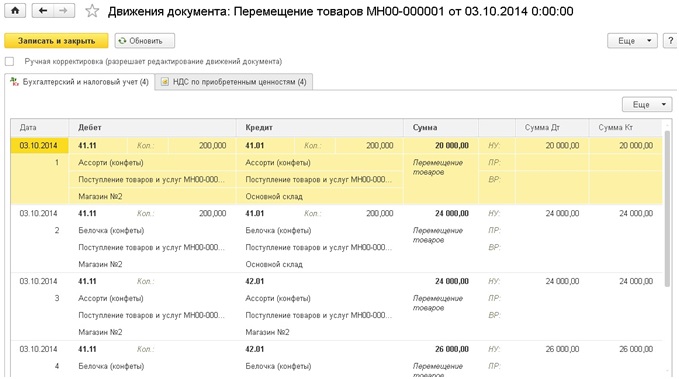Image resolution: width=679 pixels, height=379 pixels.
Task: Expand the table-level Еще dropdown
Action: click(x=647, y=104)
